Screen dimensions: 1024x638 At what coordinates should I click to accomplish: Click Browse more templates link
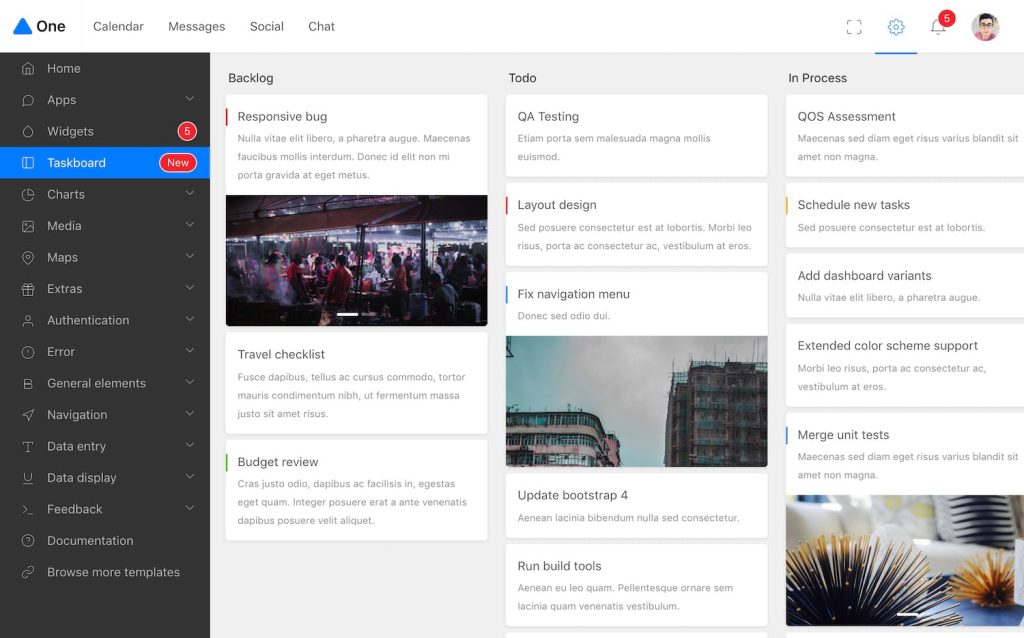[114, 572]
